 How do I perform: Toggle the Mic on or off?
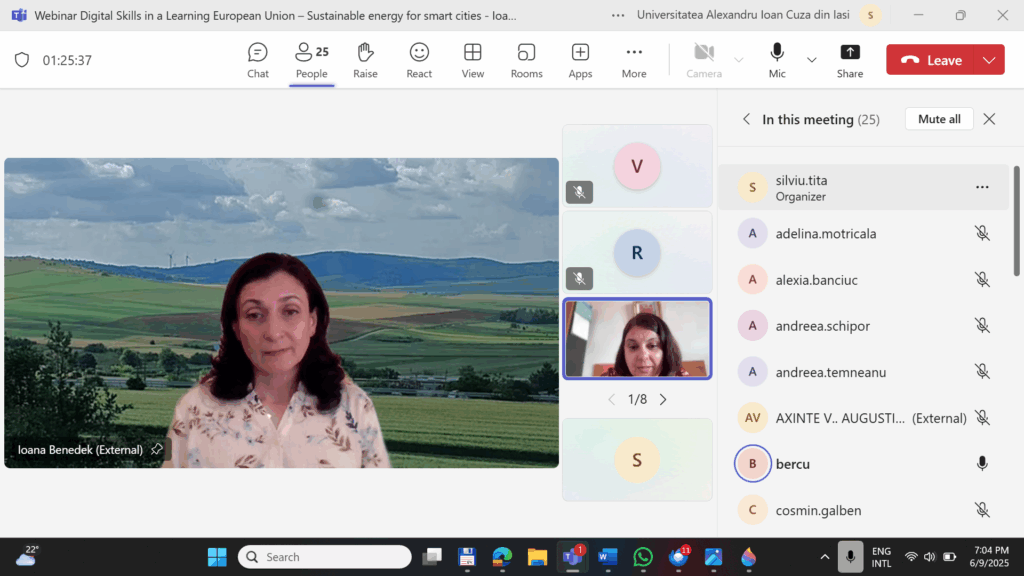[777, 60]
